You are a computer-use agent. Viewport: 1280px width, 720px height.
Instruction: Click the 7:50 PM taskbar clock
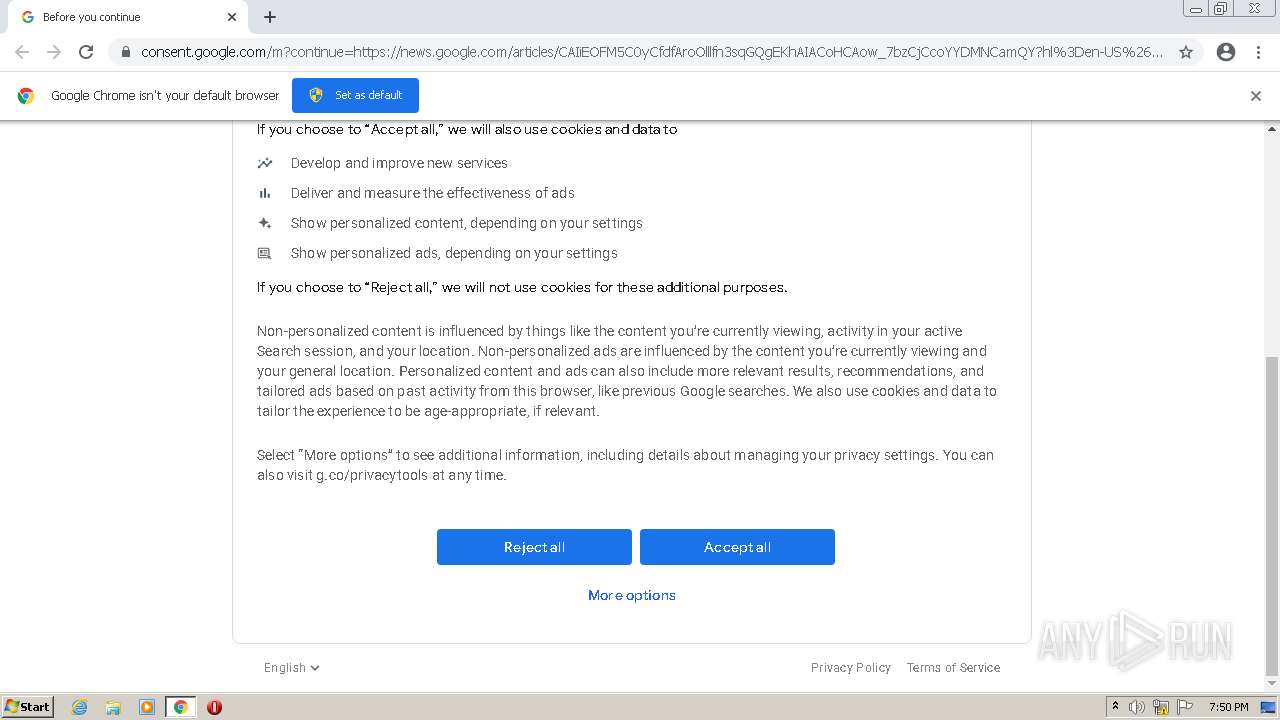pyautogui.click(x=1228, y=707)
